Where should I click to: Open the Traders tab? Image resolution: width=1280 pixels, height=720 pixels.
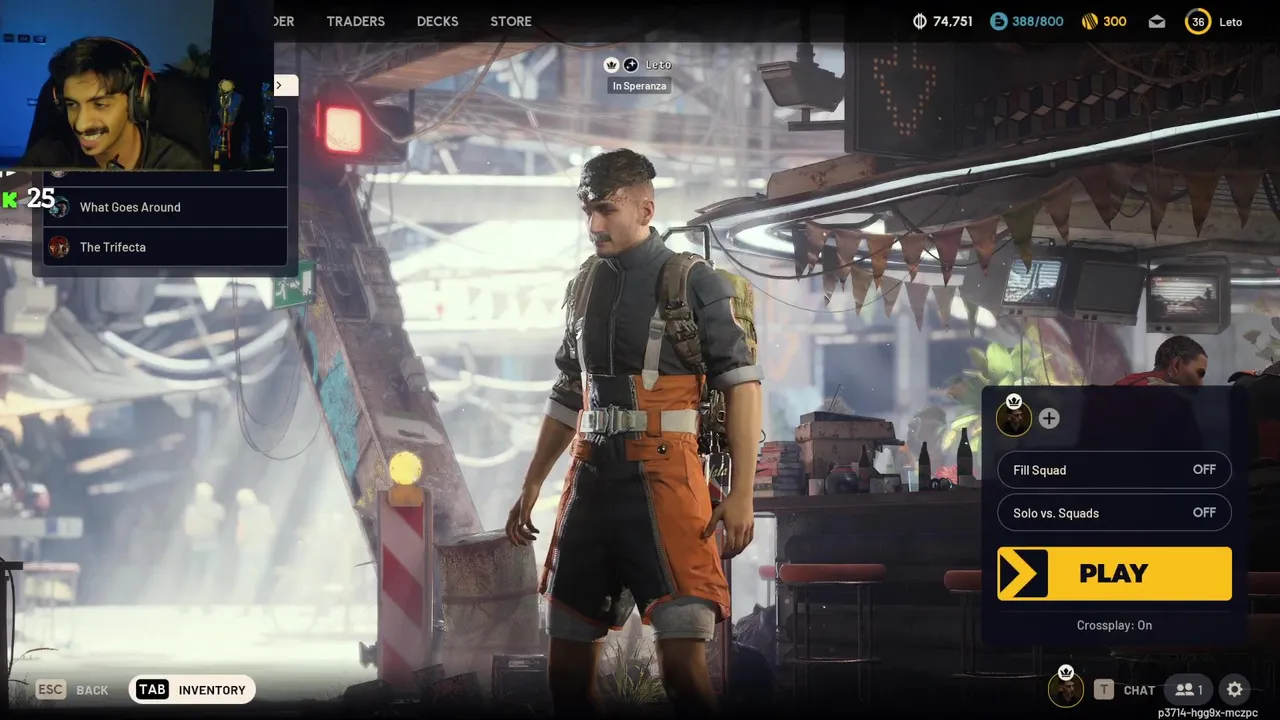point(355,21)
